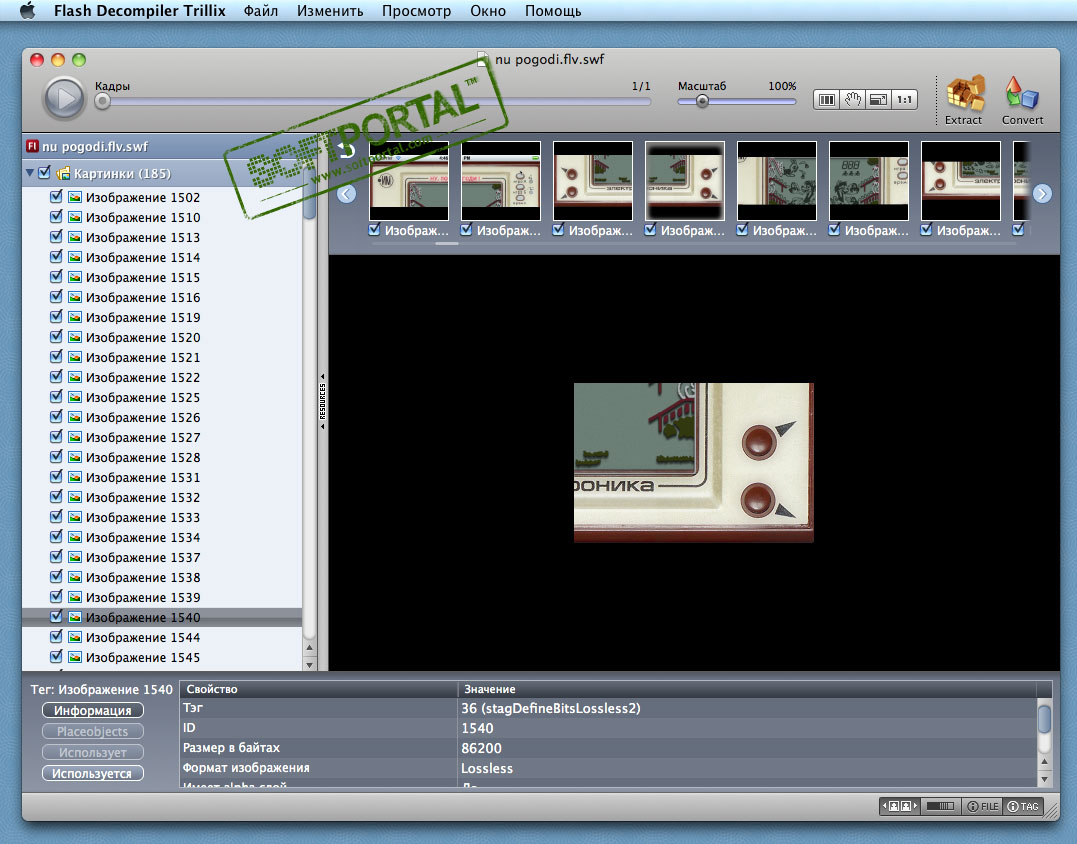The width and height of the screenshot is (1077, 844).
Task: Click the Используется button
Action: 93,773
